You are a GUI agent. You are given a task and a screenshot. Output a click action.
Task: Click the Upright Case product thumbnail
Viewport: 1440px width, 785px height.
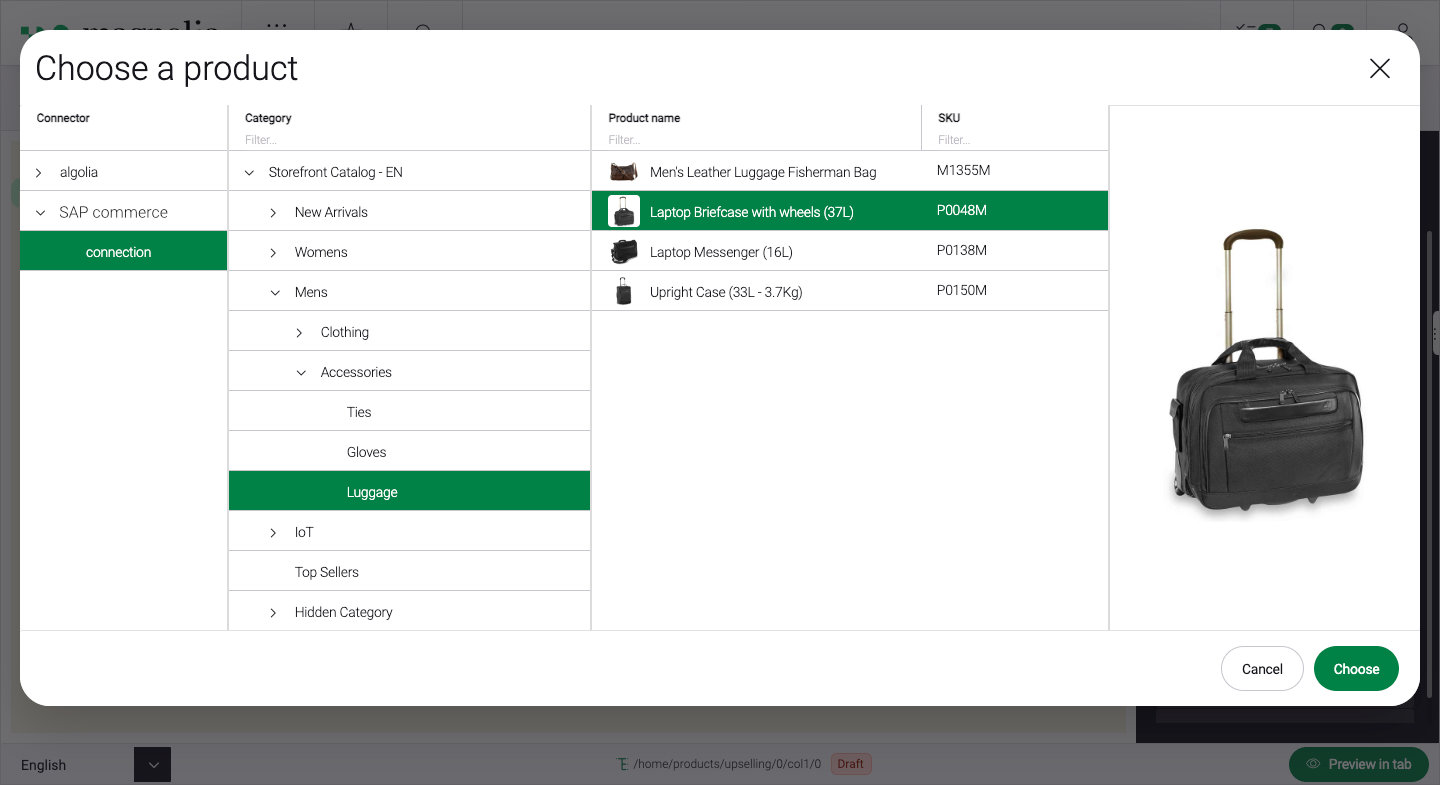coord(624,292)
